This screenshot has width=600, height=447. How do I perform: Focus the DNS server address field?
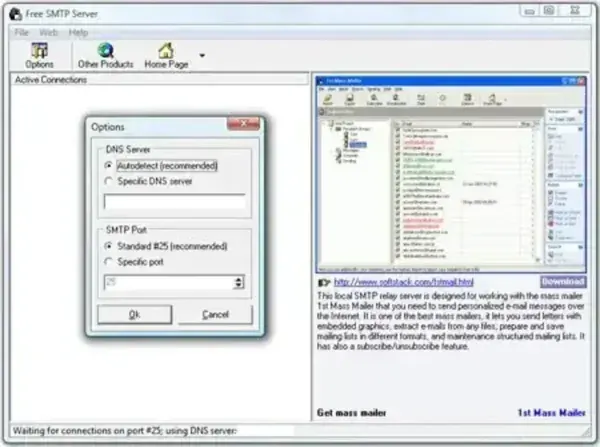pyautogui.click(x=174, y=201)
